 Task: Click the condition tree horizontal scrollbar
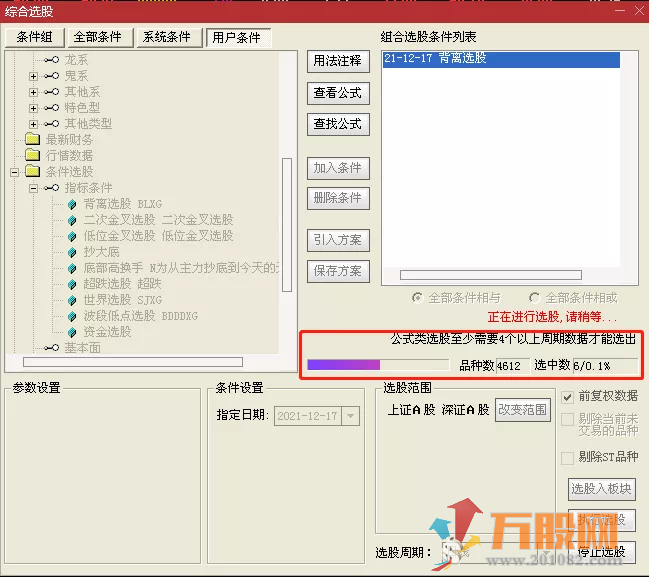[133, 362]
